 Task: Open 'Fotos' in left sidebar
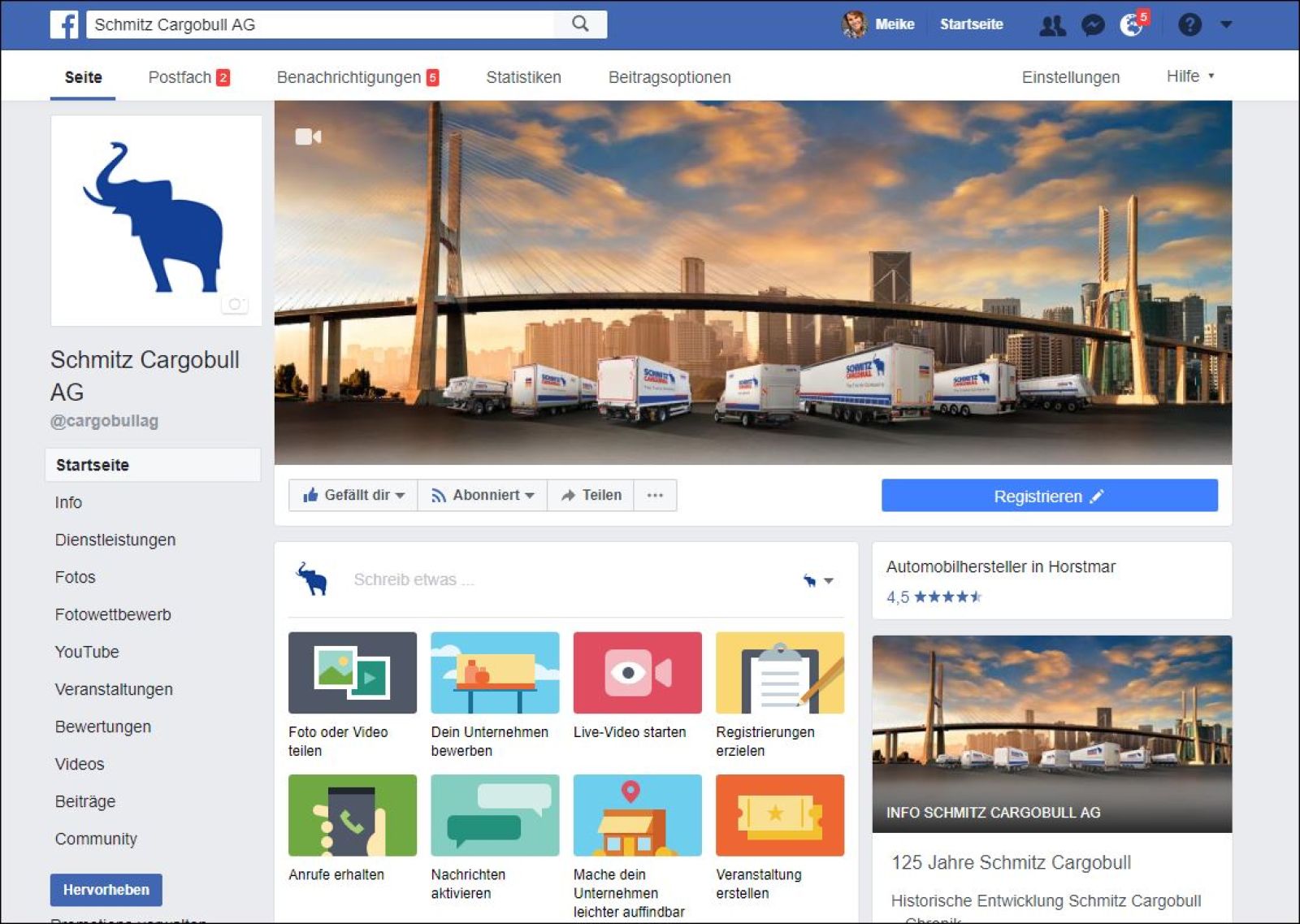[x=75, y=577]
